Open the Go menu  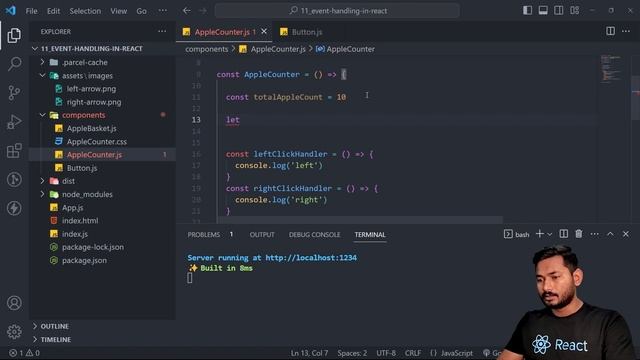pyautogui.click(x=142, y=11)
